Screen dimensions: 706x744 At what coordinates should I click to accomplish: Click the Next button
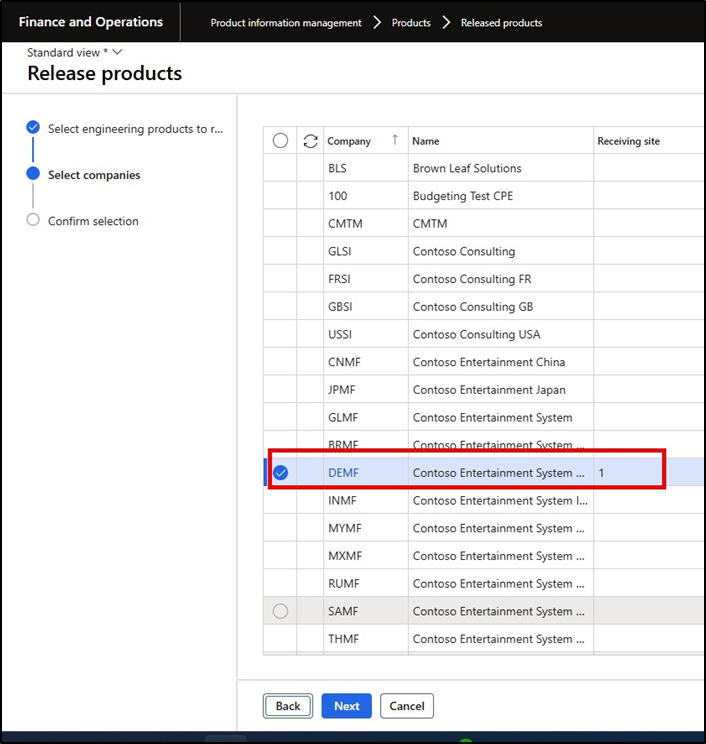pyautogui.click(x=346, y=706)
